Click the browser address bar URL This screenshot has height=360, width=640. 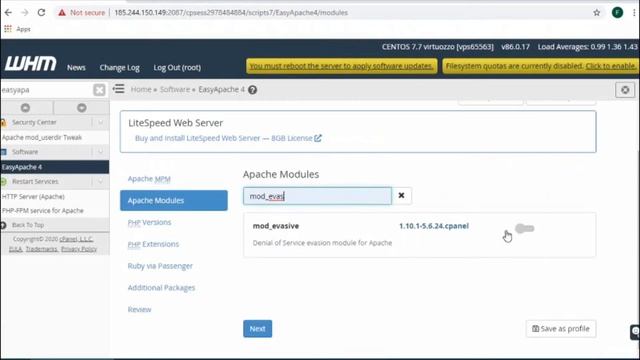231,13
